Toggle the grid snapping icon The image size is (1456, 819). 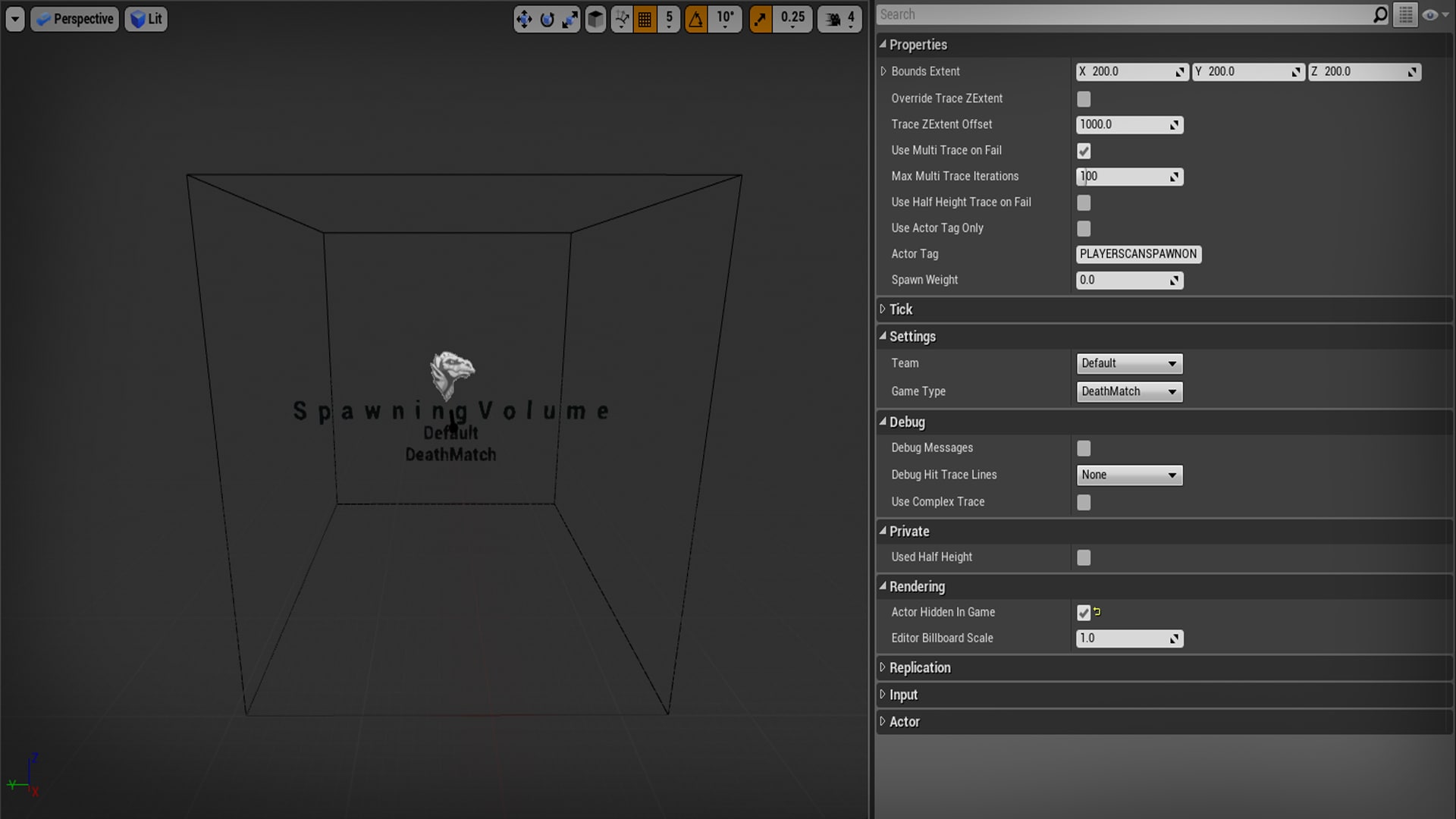644,19
